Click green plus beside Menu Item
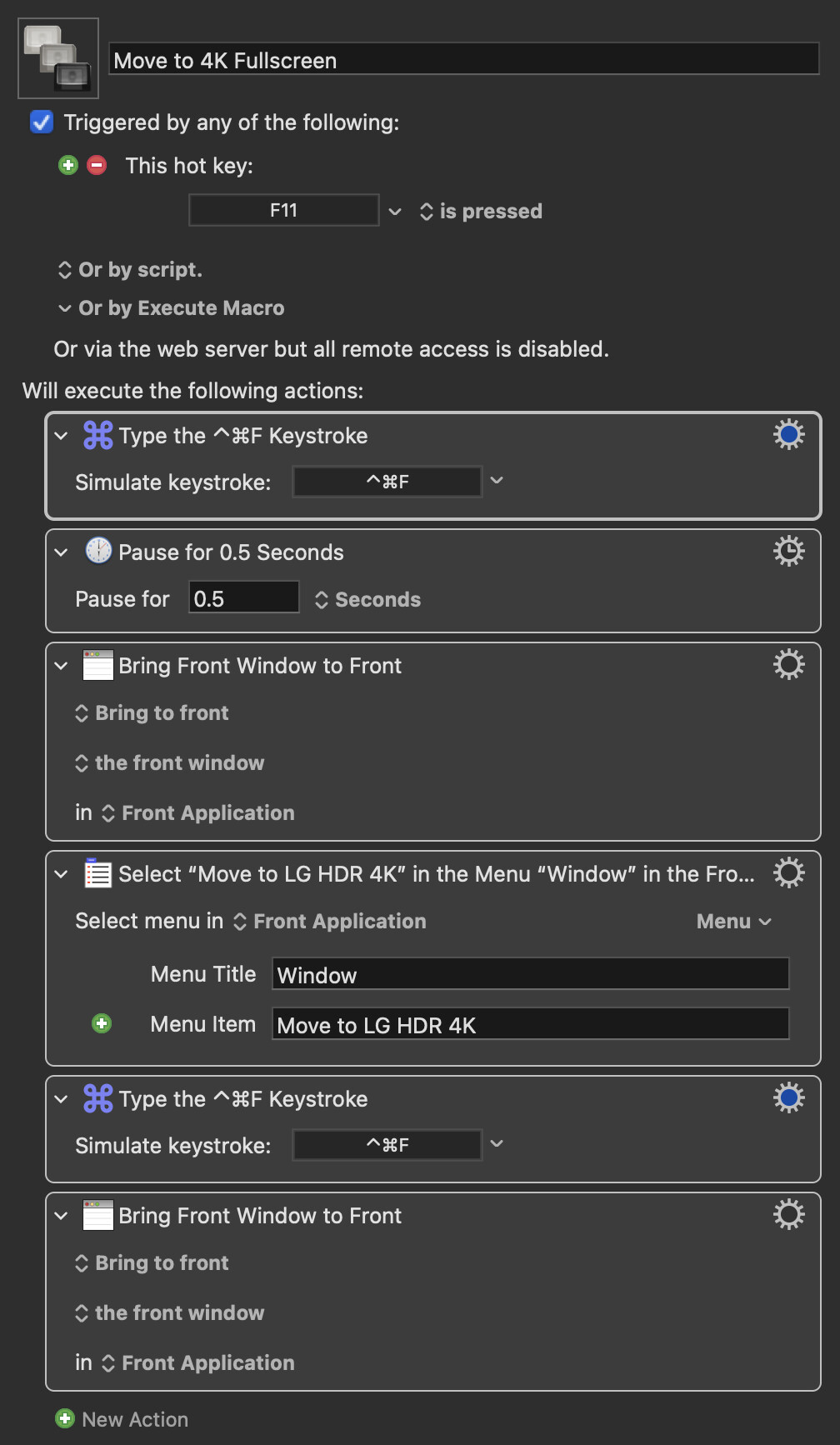The height and width of the screenshot is (1445, 840). [x=102, y=1023]
